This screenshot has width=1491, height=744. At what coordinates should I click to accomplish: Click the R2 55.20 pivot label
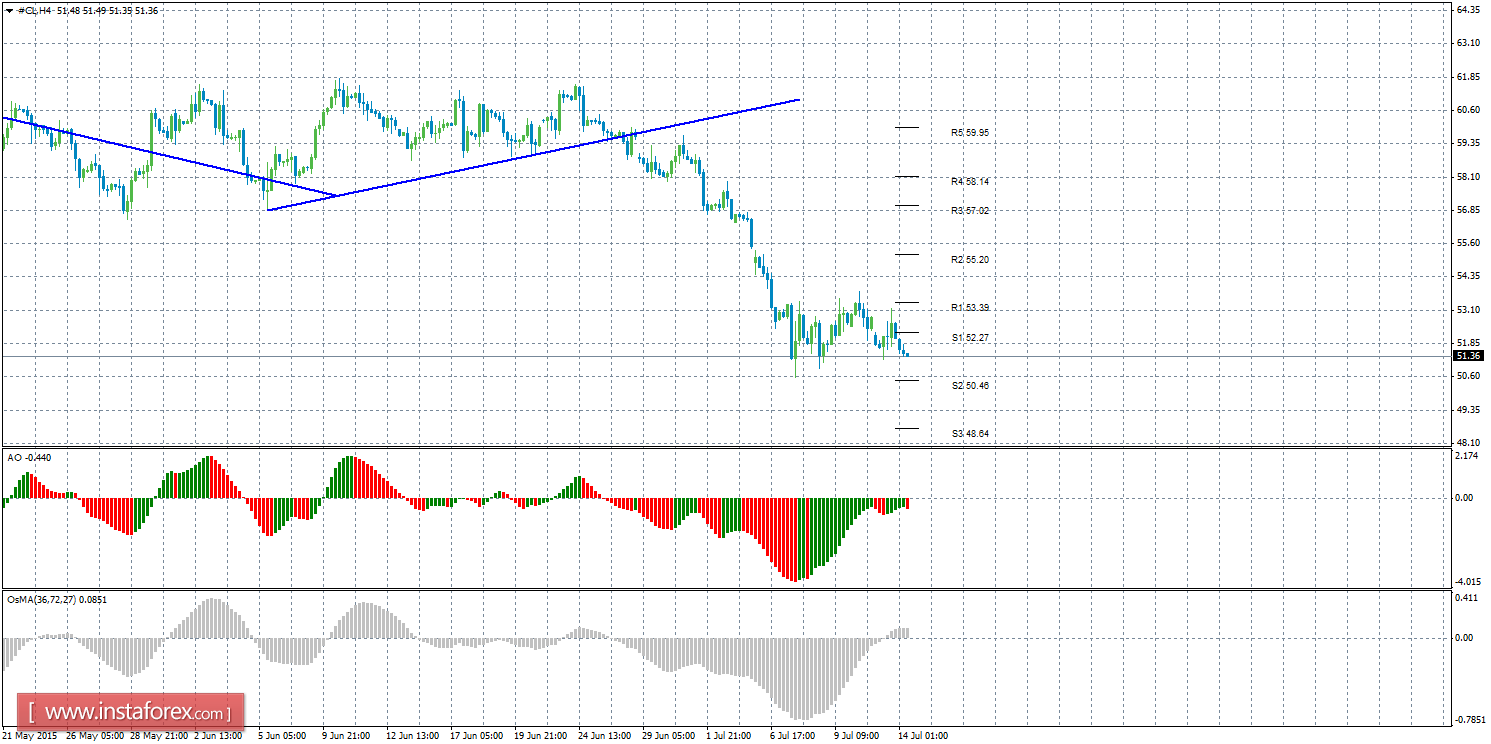pos(969,260)
